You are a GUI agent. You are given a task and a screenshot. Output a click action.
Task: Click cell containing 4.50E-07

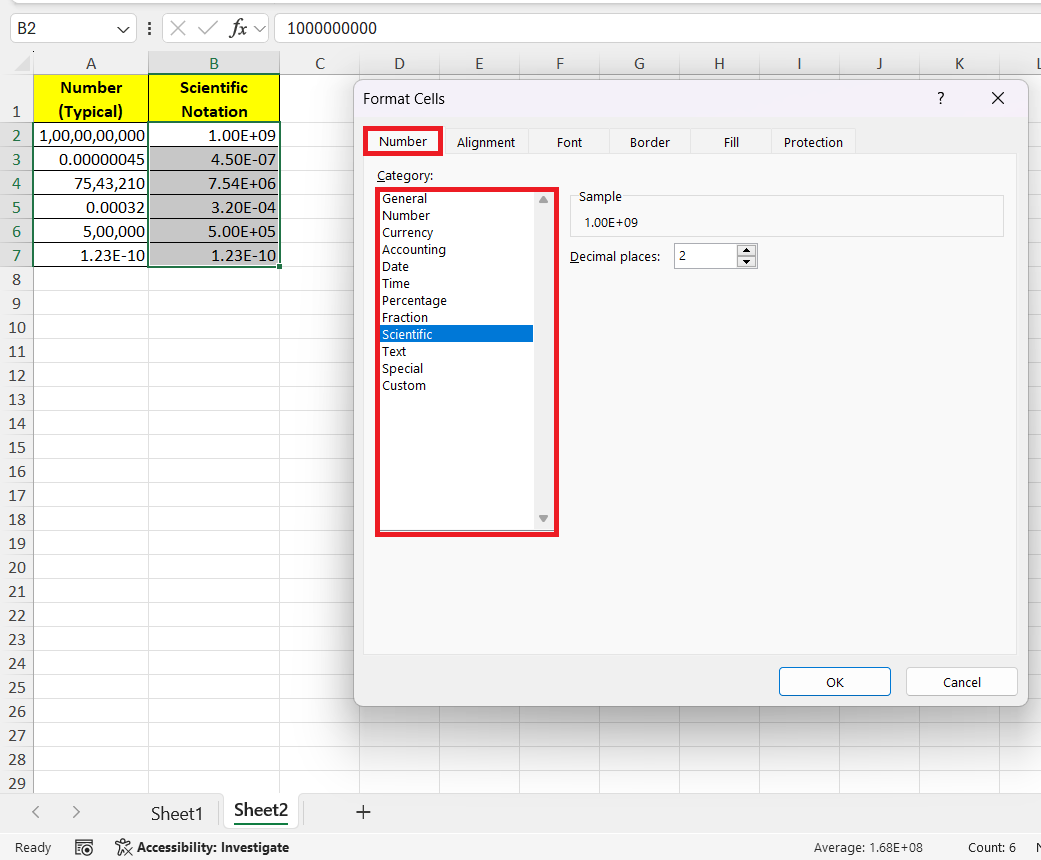point(214,159)
